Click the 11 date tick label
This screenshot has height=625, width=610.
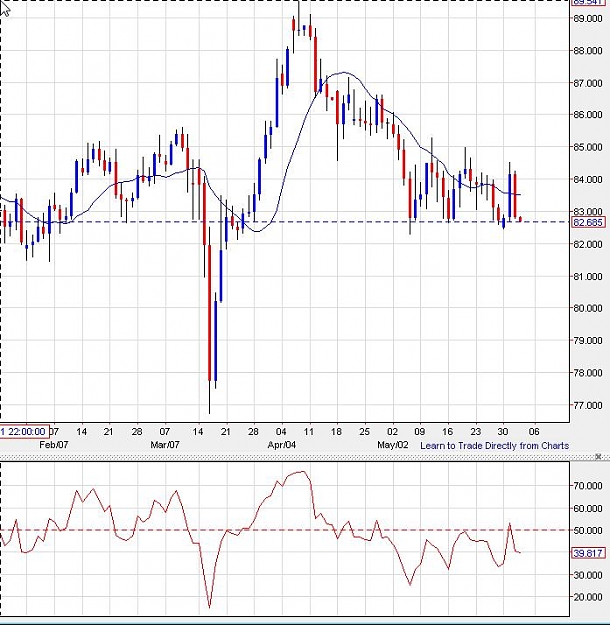(309, 432)
